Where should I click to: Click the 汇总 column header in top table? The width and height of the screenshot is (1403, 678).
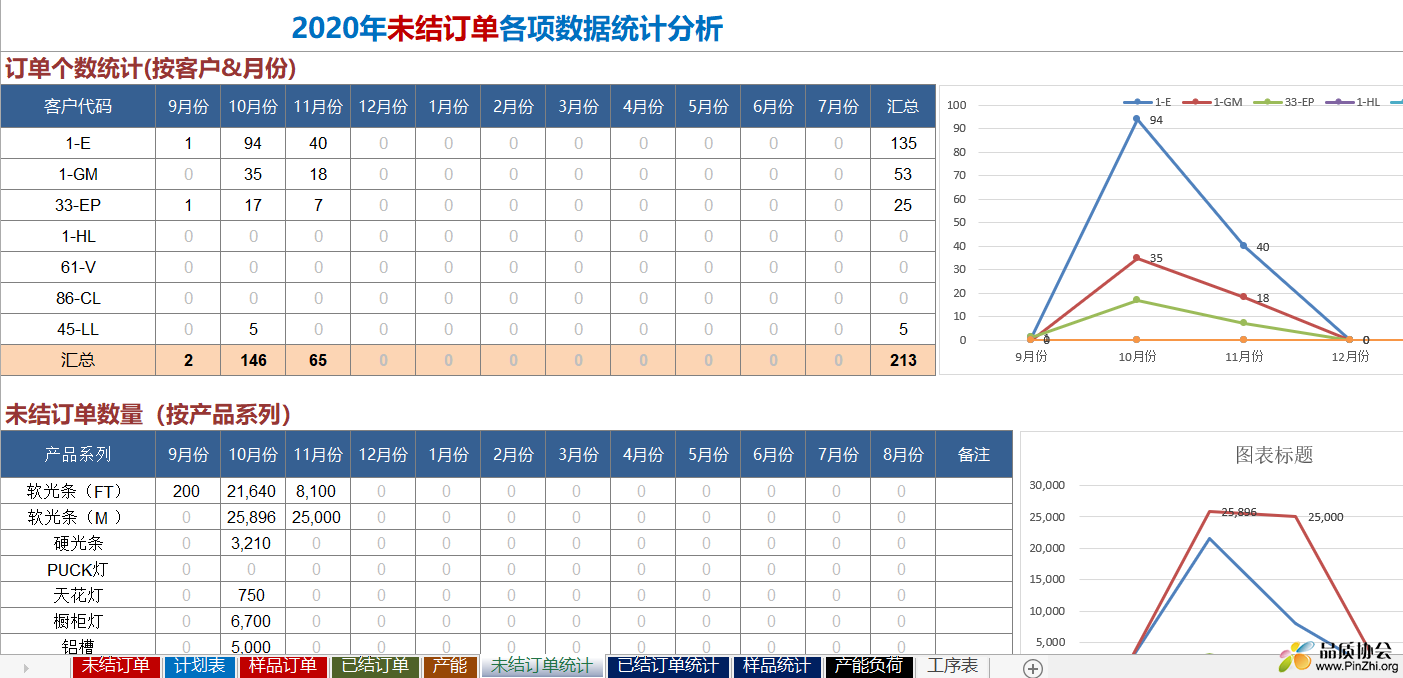(903, 106)
